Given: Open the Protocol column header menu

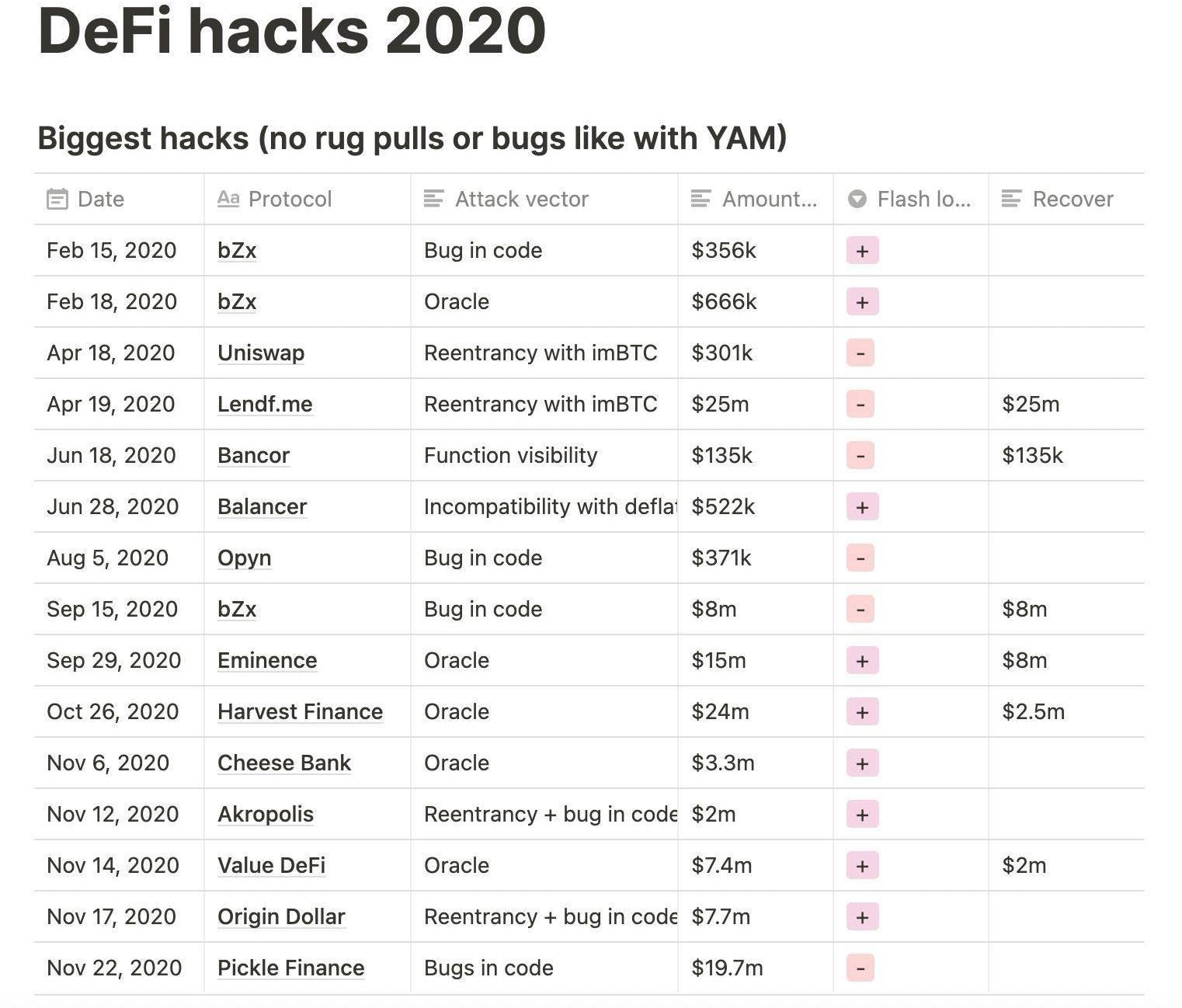Looking at the screenshot, I should tap(290, 200).
